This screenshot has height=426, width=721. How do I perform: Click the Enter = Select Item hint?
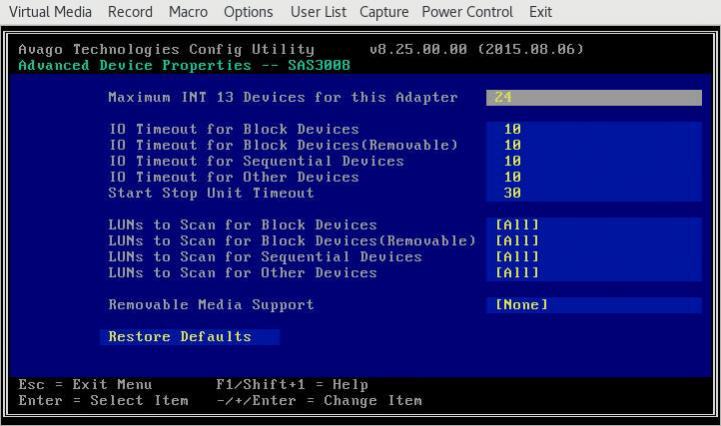tap(103, 401)
